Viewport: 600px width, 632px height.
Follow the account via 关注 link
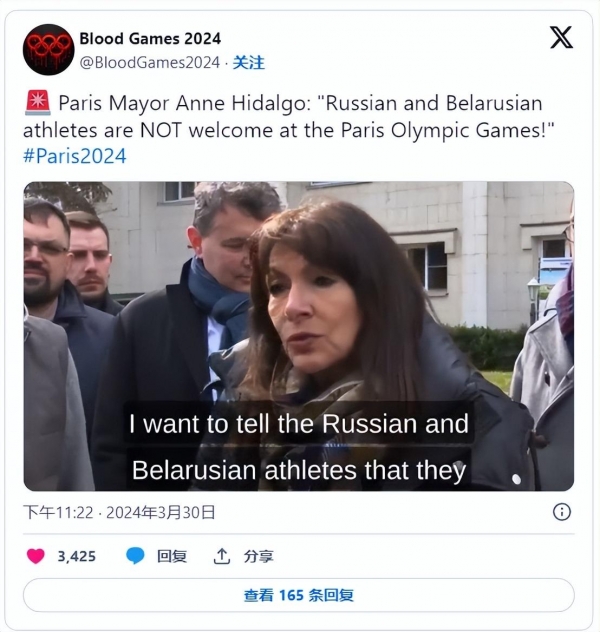click(249, 62)
